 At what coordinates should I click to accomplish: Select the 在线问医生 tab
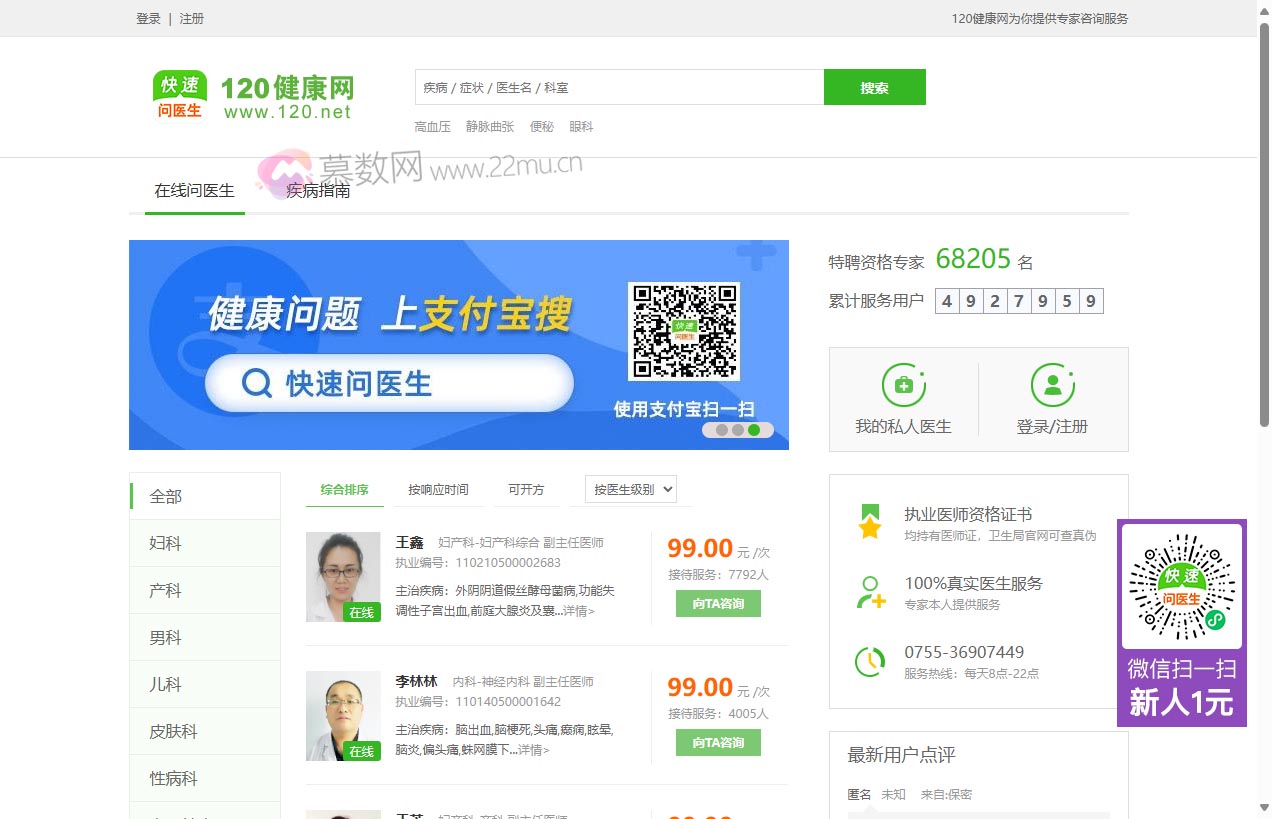point(193,190)
